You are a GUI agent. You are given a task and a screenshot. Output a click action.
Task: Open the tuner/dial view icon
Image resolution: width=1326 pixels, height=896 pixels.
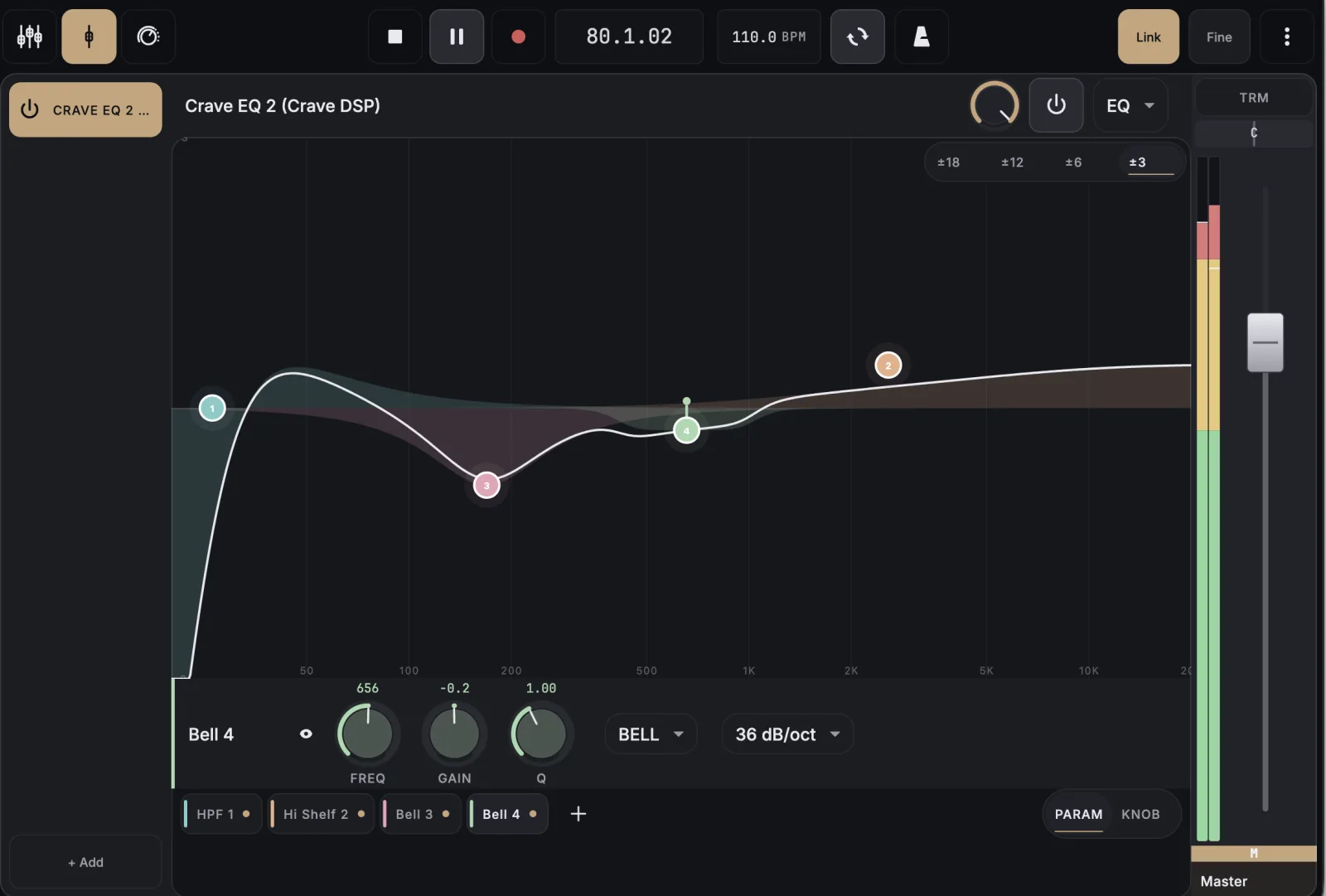[148, 36]
